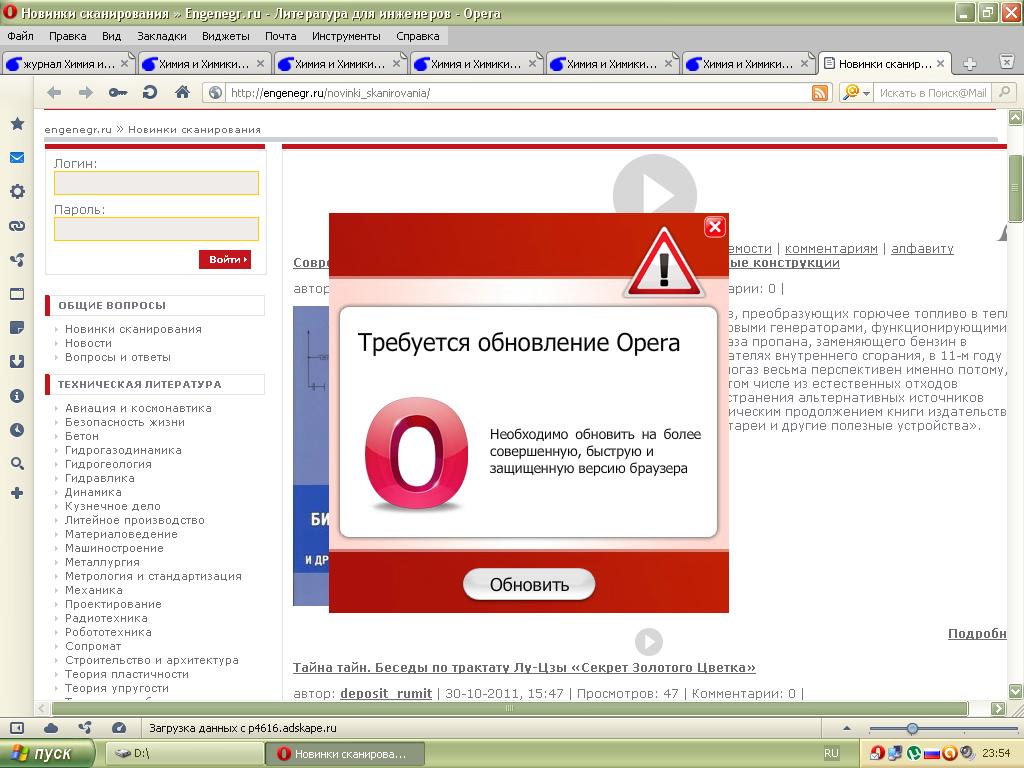Viewport: 1024px width, 768px height.
Task: Add new tab with plus button
Action: 969,64
